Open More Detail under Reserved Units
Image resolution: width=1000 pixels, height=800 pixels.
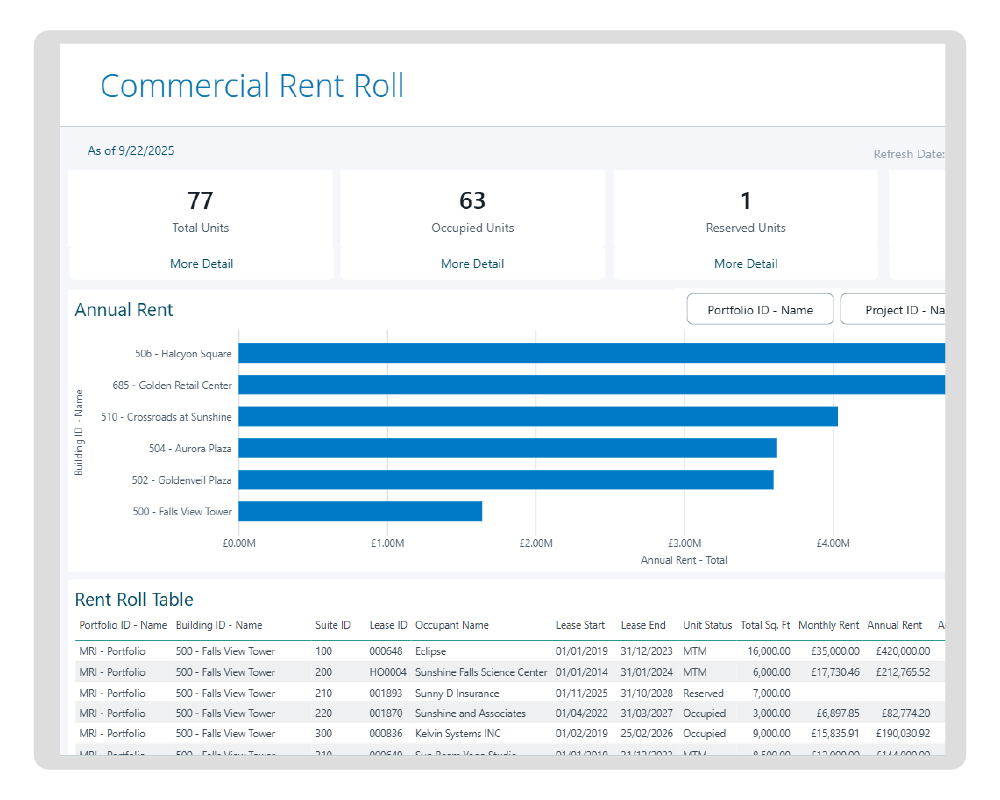point(745,264)
